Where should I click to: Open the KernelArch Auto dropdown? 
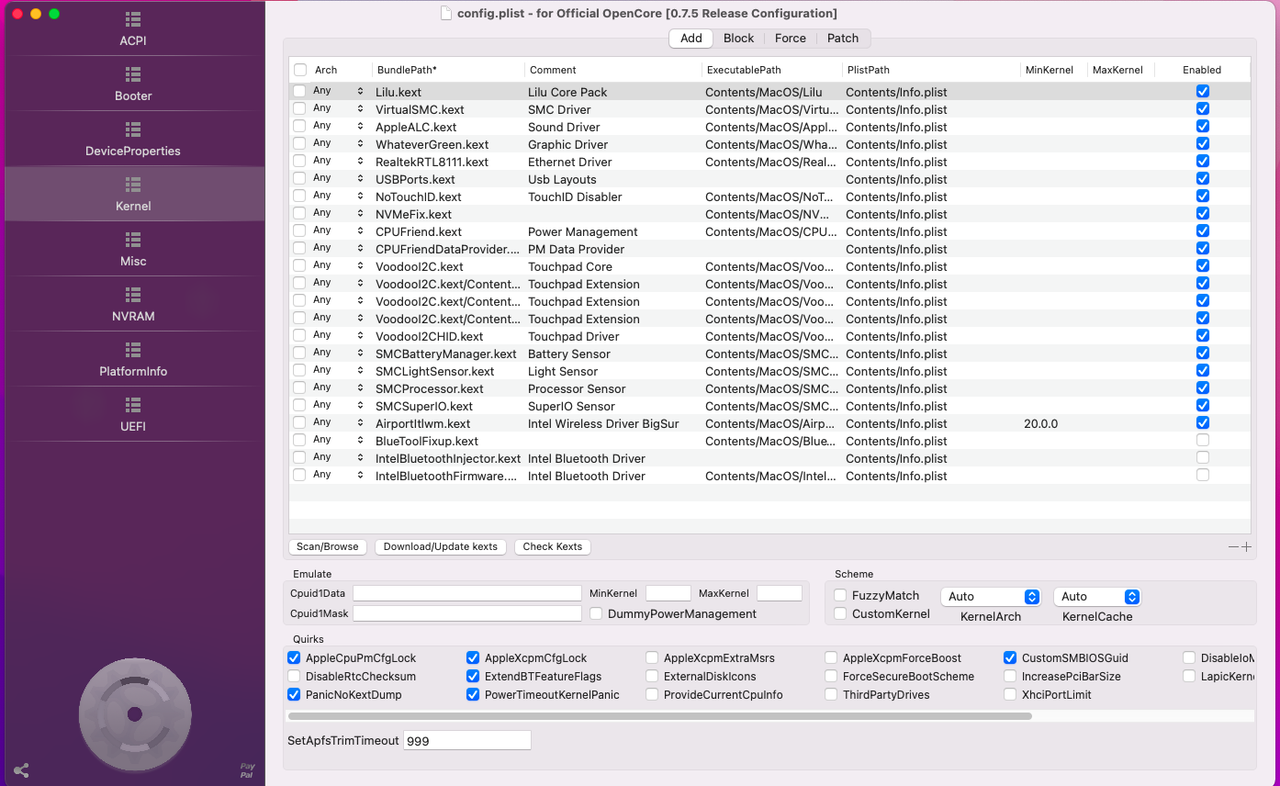point(990,596)
